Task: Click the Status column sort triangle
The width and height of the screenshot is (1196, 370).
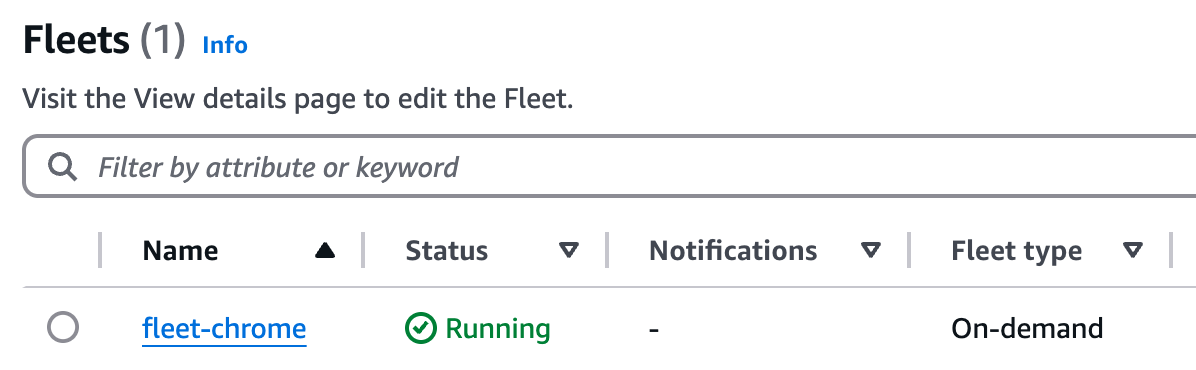Action: pos(568,251)
